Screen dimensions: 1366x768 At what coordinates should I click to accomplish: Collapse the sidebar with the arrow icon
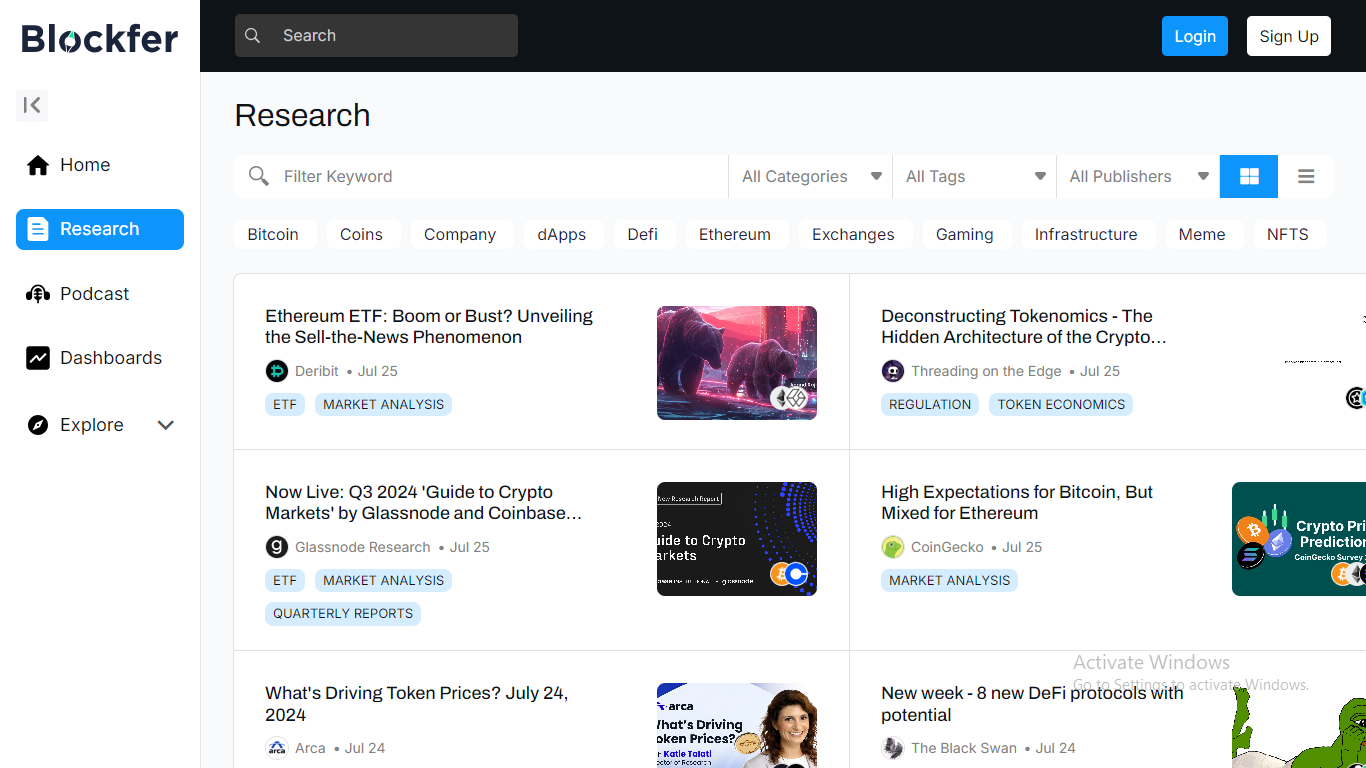[x=32, y=105]
